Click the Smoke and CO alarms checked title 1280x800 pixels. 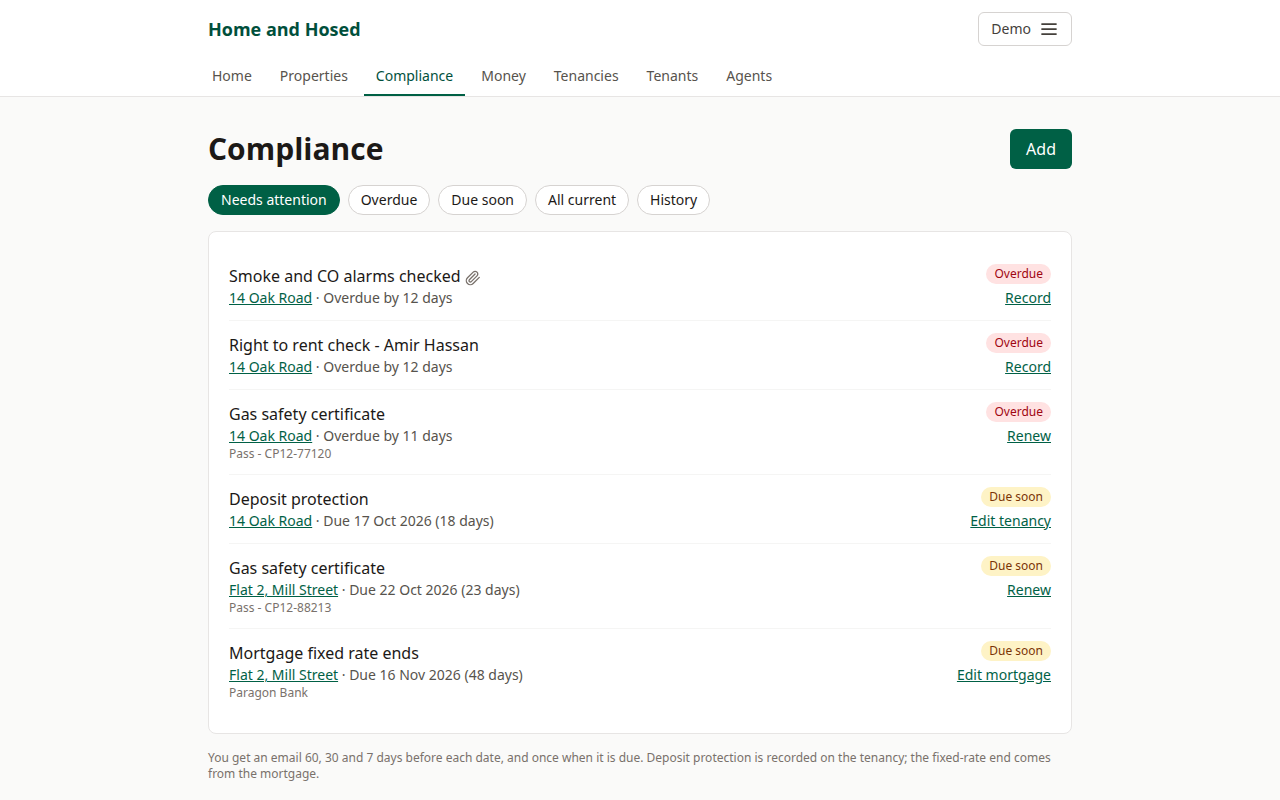(x=344, y=276)
